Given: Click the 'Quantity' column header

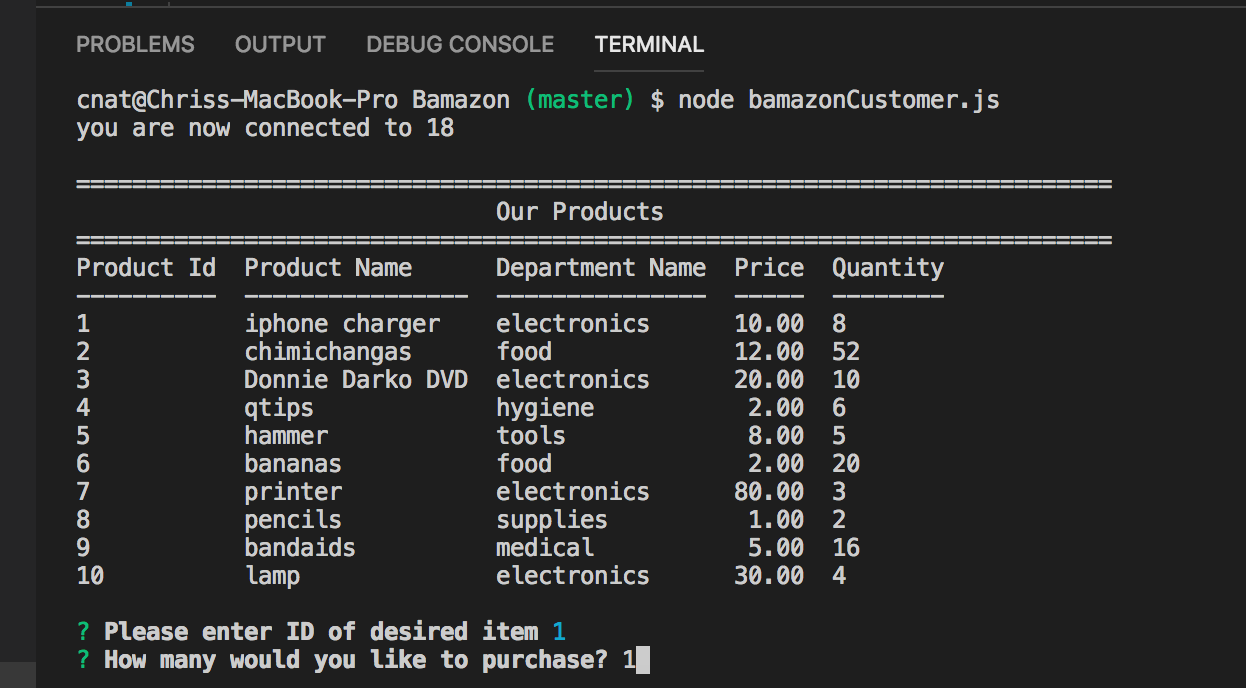Looking at the screenshot, I should [887, 268].
